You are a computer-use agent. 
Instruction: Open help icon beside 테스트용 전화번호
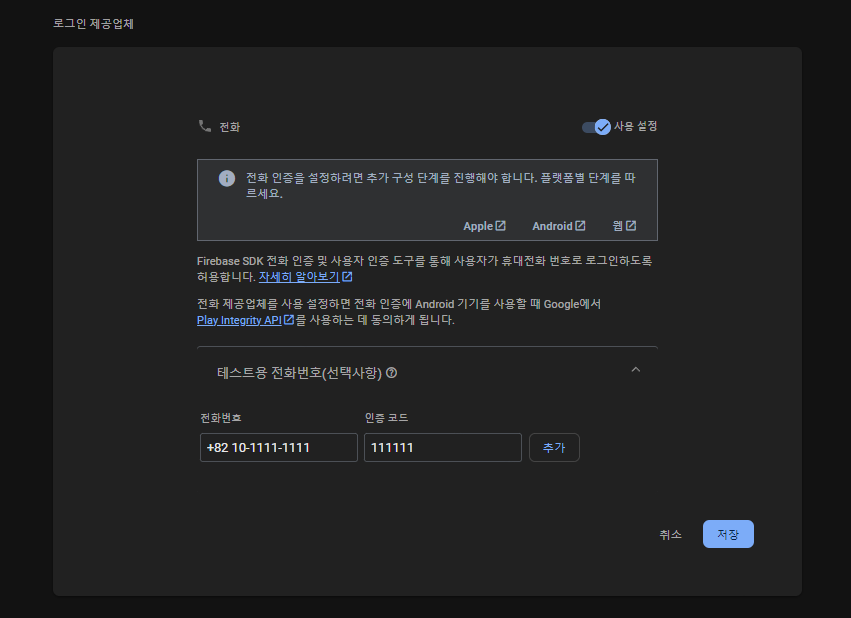[391, 373]
